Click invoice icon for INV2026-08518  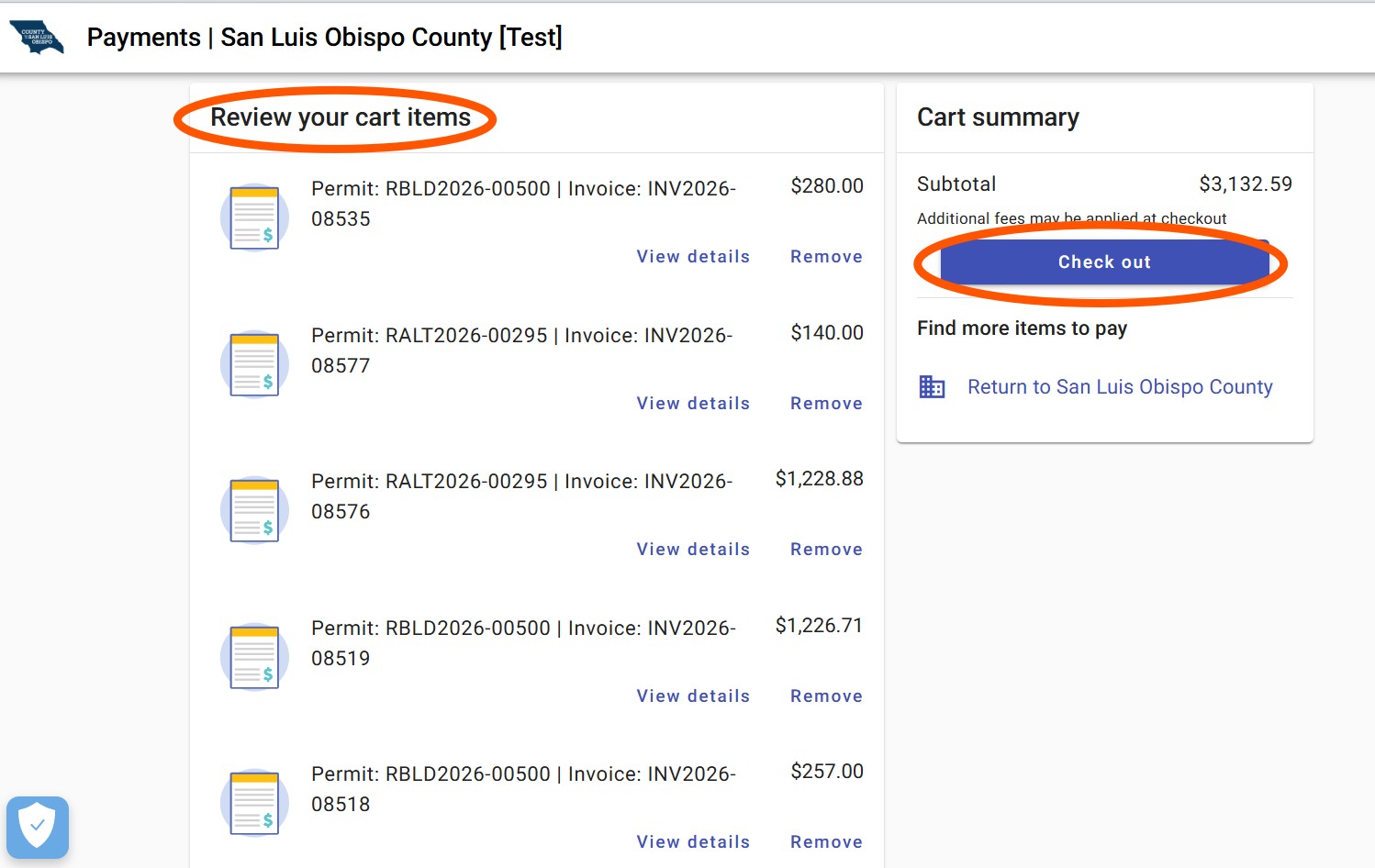[x=254, y=803]
